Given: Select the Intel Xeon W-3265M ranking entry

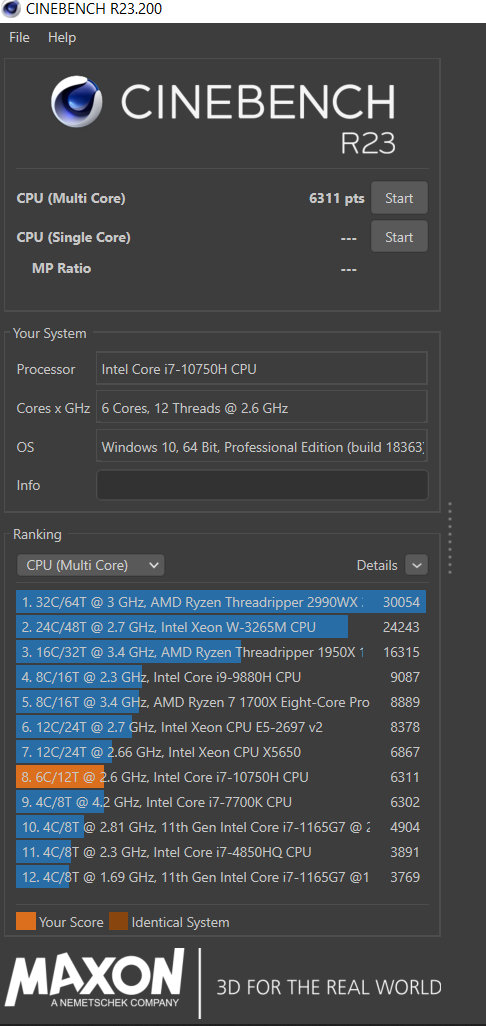Looking at the screenshot, I should [221, 628].
